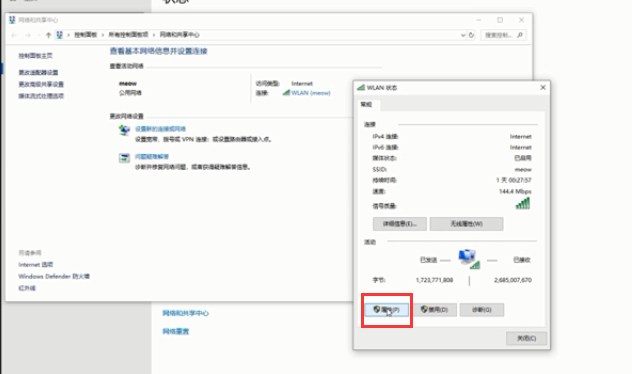Click the set up new connection icon
Image resolution: width=632 pixels, height=374 pixels.
point(124,130)
